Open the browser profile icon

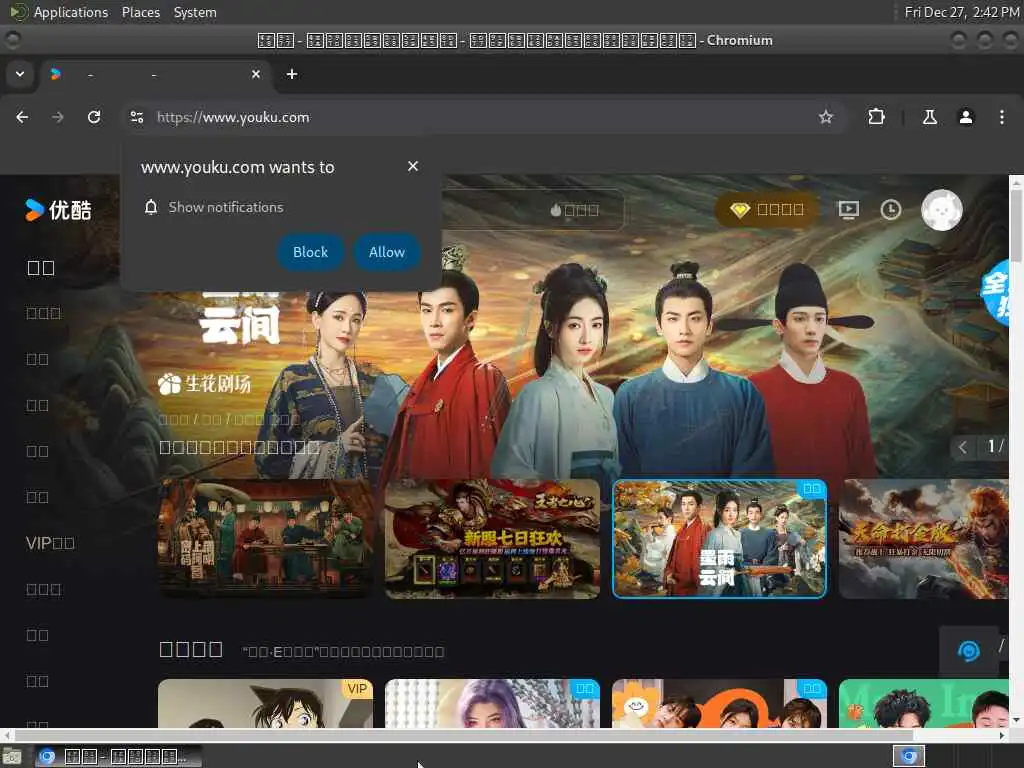tap(966, 117)
